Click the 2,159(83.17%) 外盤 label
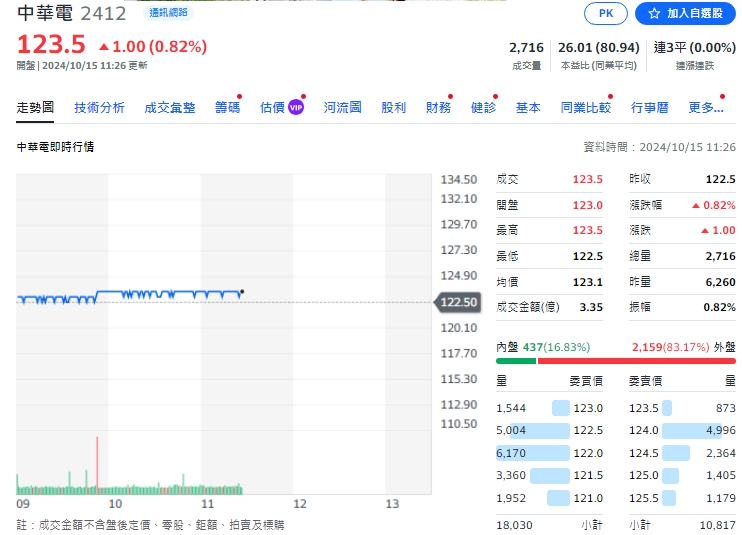This screenshot has height=535, width=742. (684, 347)
